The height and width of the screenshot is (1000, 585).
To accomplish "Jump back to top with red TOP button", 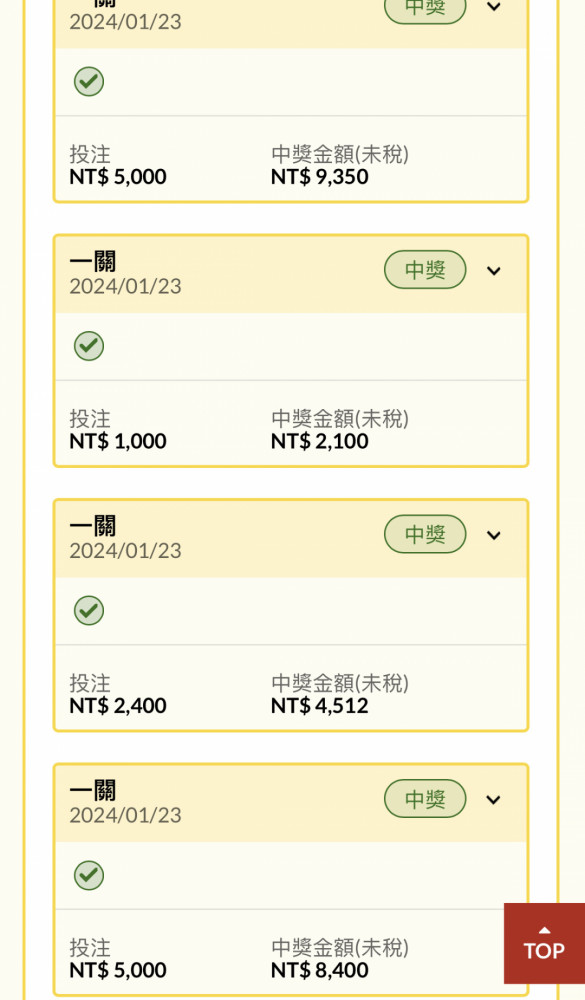I will 544,943.
